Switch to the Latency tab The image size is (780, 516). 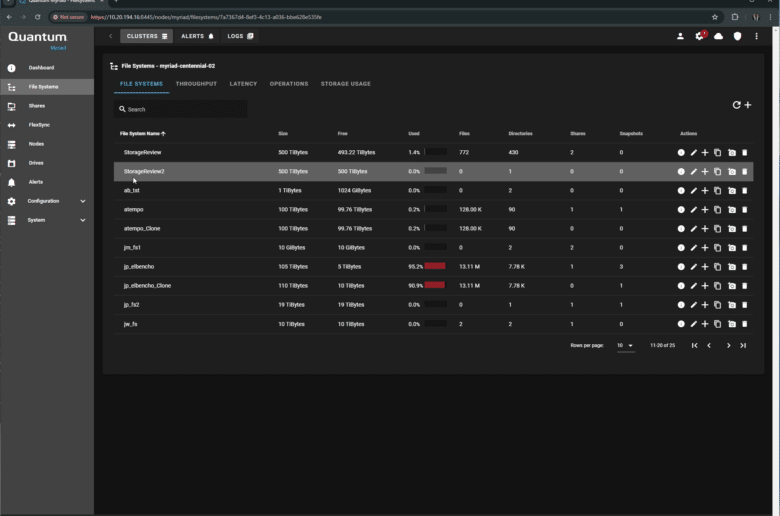click(x=243, y=84)
